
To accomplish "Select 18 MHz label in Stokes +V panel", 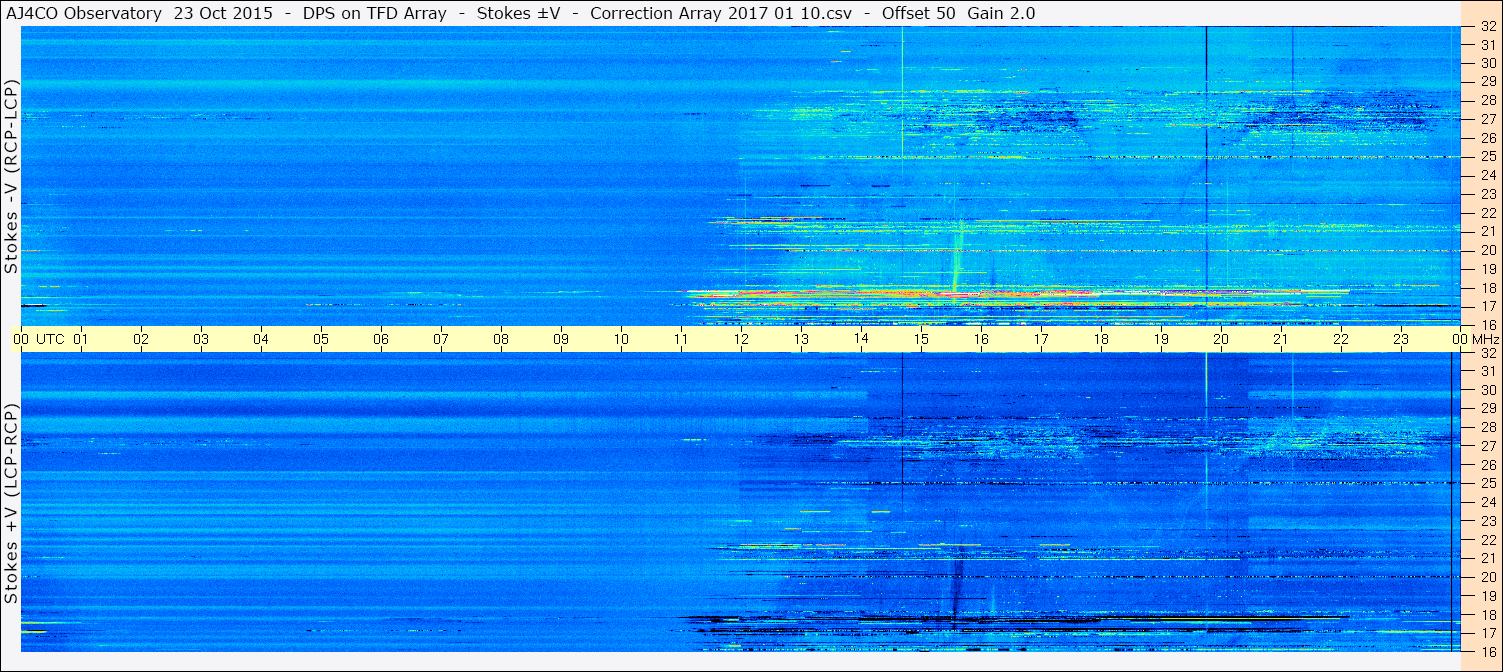I will click(1488, 614).
